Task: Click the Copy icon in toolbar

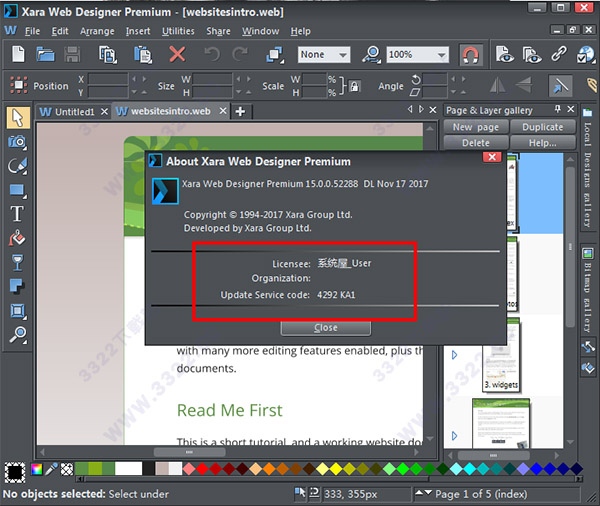Action: pyautogui.click(x=108, y=55)
